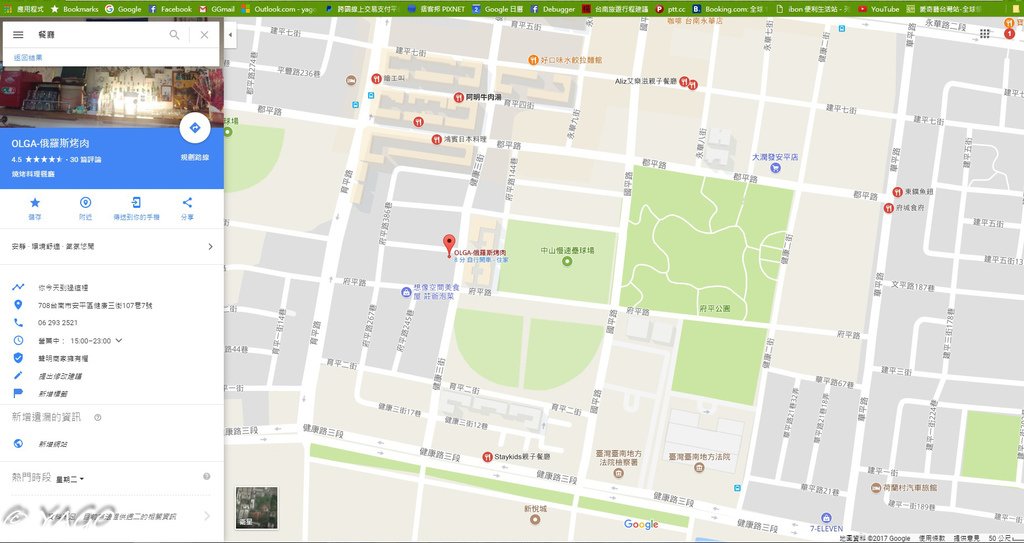This screenshot has width=1024, height=543.
Task: Click the Google logo on the map
Action: [x=641, y=524]
